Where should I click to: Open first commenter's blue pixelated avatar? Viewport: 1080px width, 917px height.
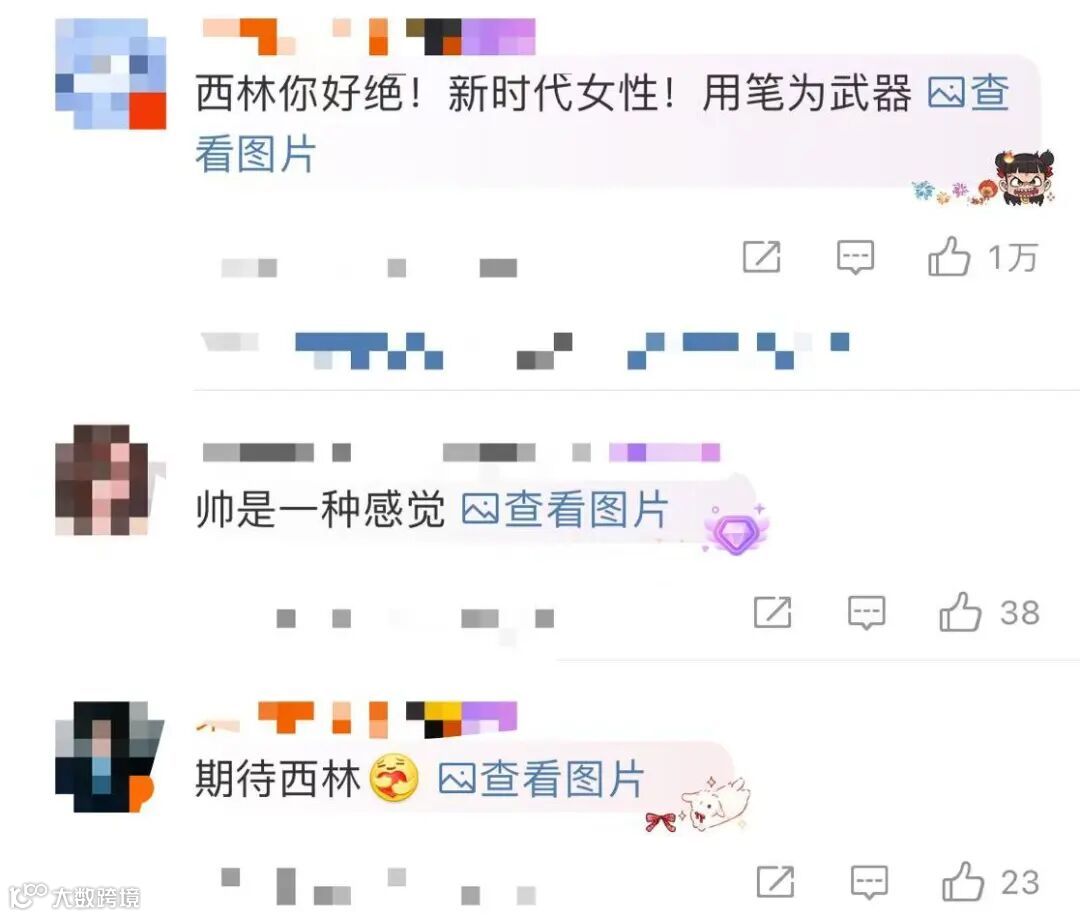tap(110, 74)
